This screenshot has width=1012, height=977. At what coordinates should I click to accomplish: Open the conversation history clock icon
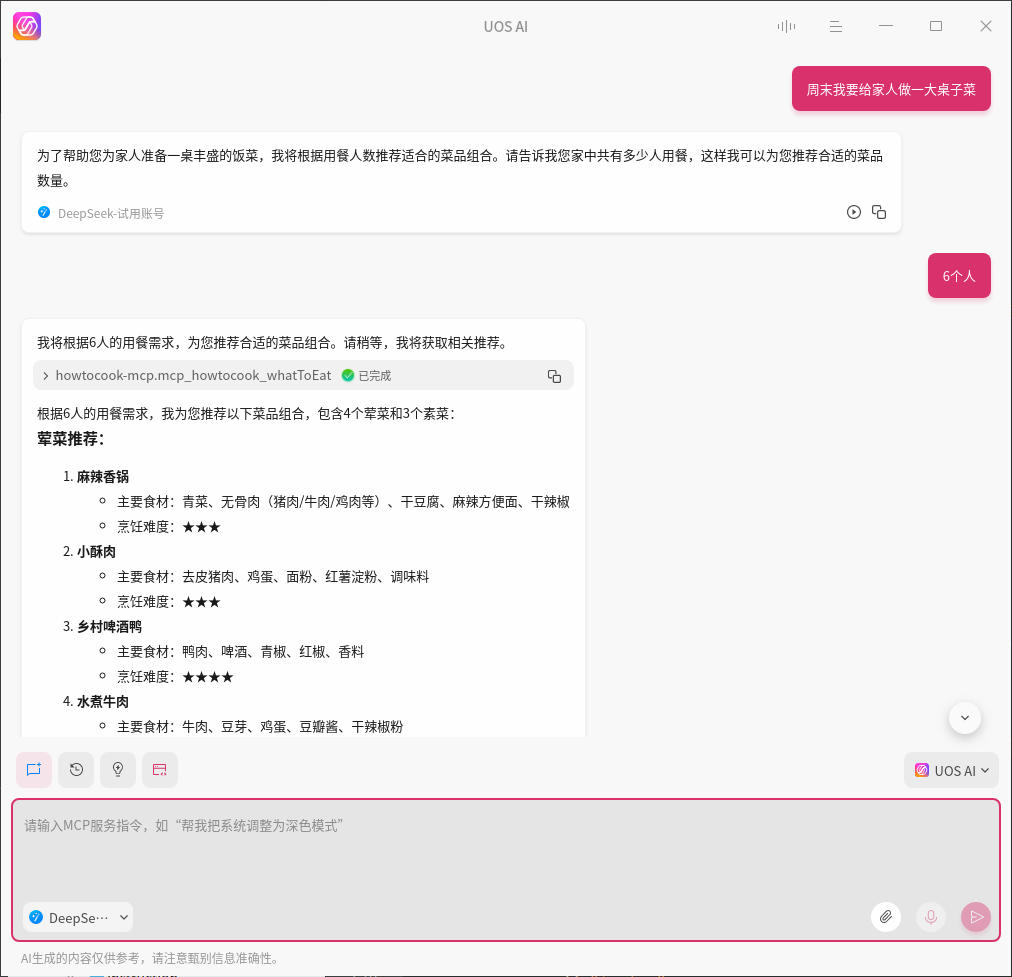click(x=76, y=769)
